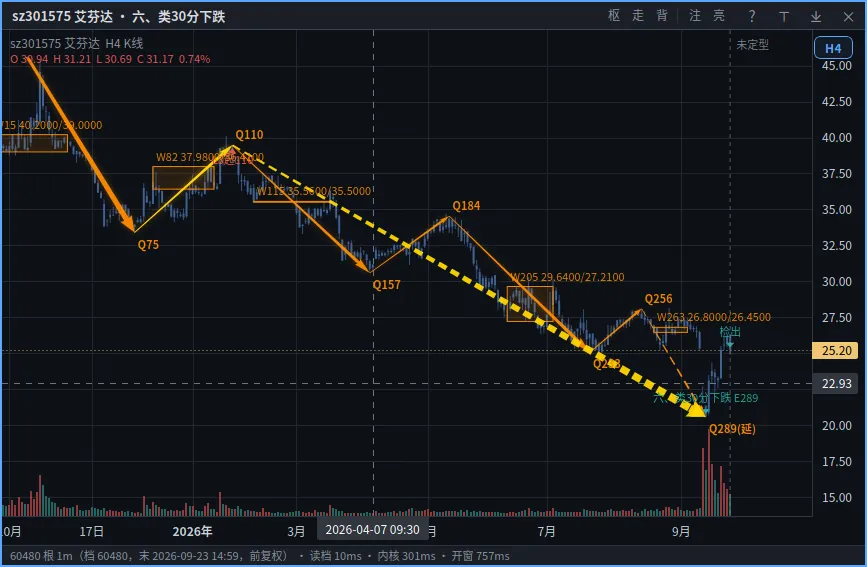This screenshot has width=867, height=567.
Task: Select the Q256 pivot label
Action: point(659,299)
